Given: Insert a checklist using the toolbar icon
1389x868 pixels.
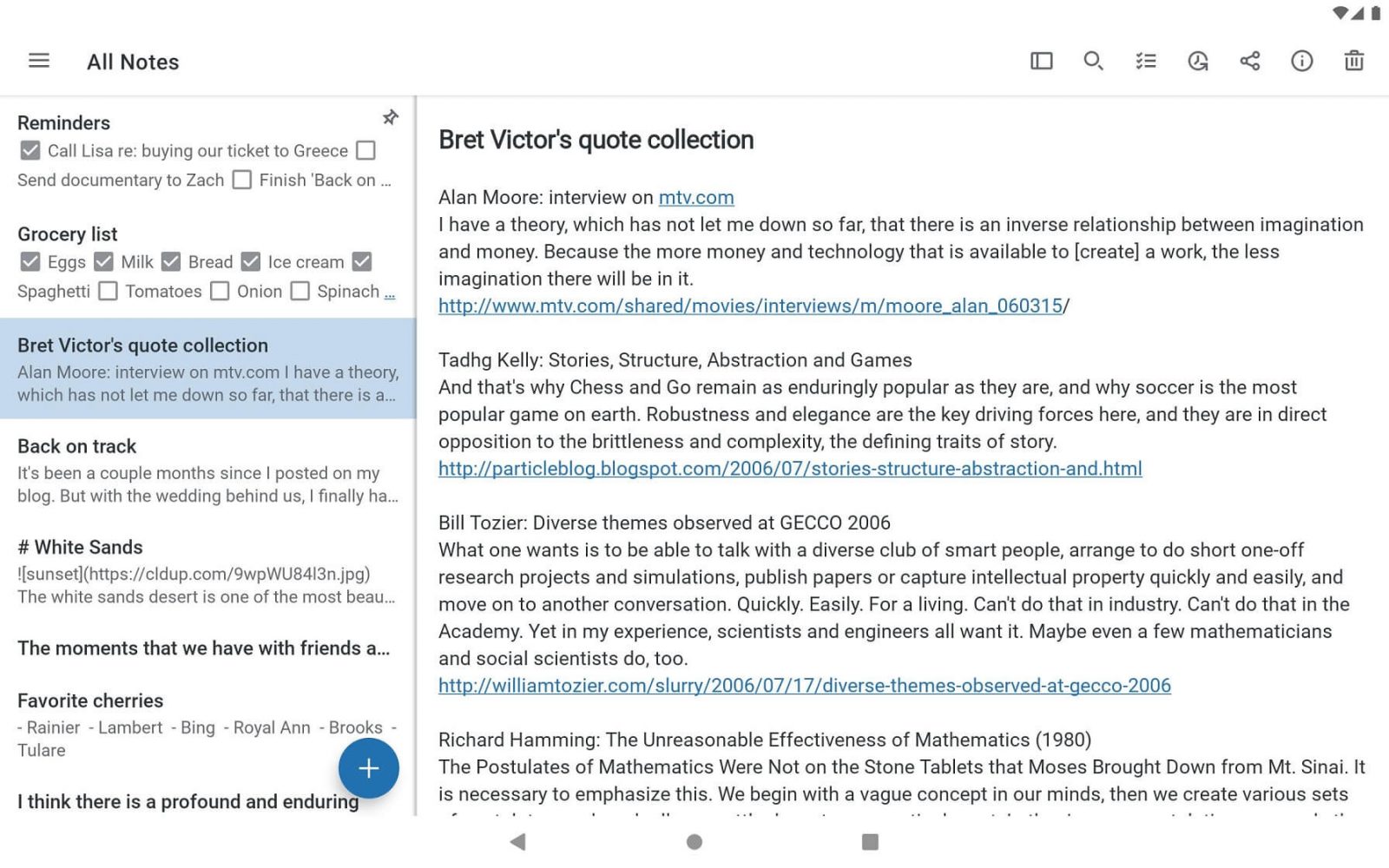Looking at the screenshot, I should tap(1145, 61).
